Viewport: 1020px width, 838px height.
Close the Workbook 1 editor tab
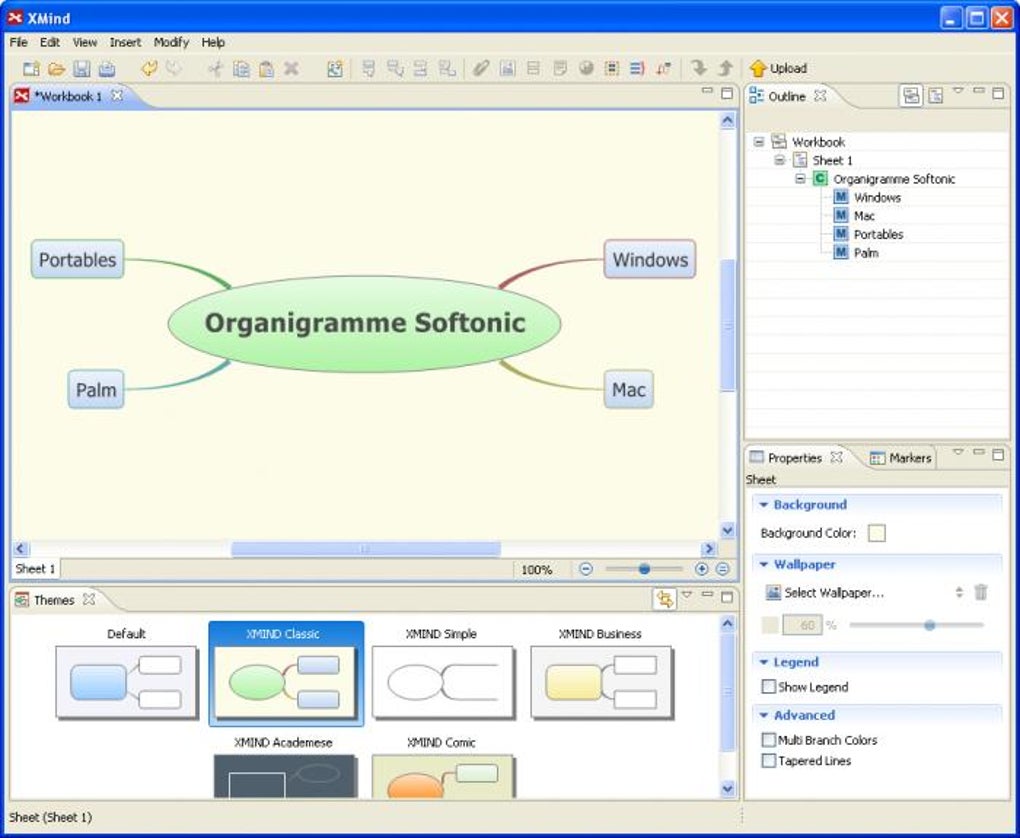(116, 96)
